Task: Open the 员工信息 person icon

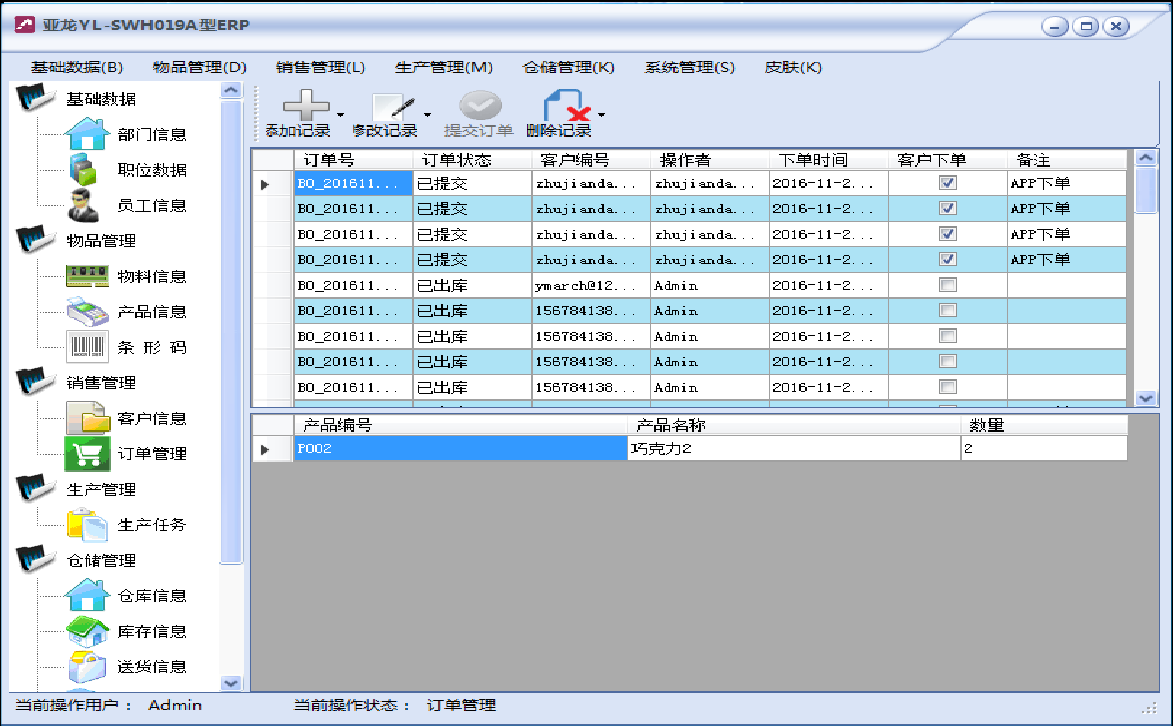Action: (83, 205)
